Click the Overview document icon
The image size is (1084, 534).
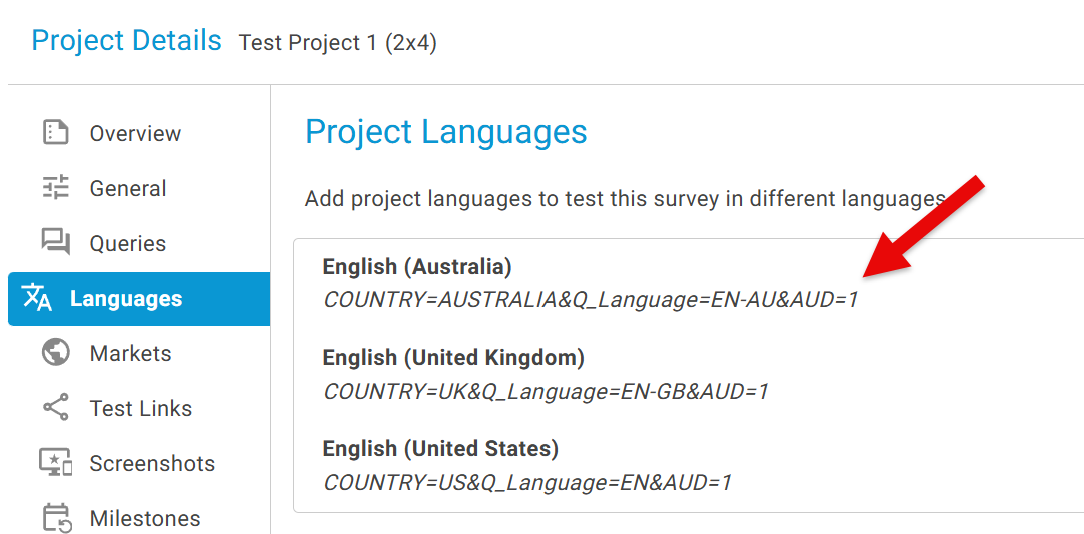[x=56, y=133]
